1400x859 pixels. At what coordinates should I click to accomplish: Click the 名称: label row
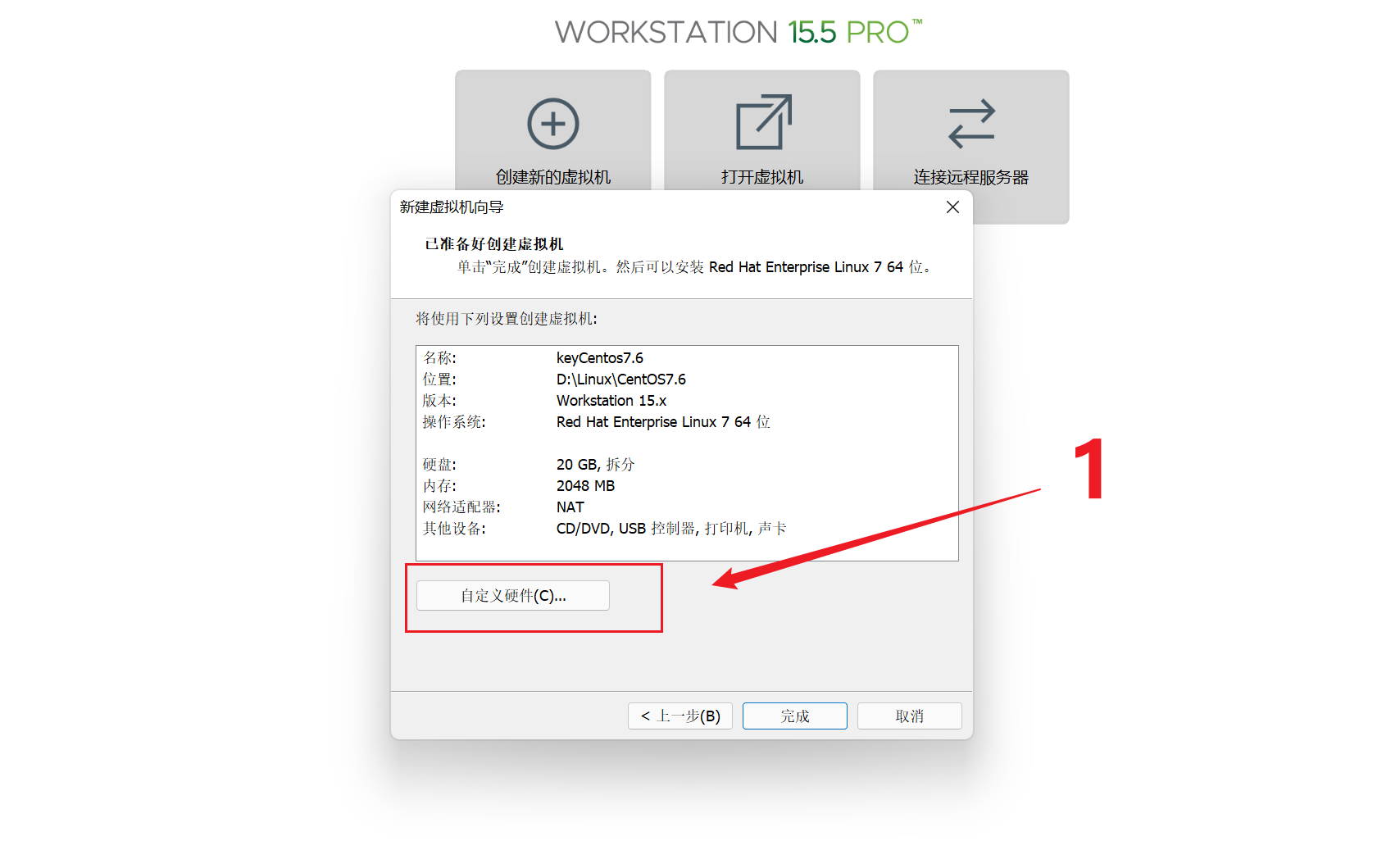pyautogui.click(x=440, y=358)
